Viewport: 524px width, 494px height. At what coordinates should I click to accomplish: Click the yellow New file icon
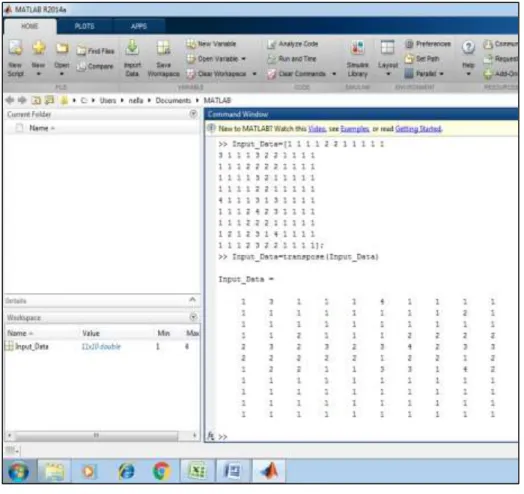(39, 48)
